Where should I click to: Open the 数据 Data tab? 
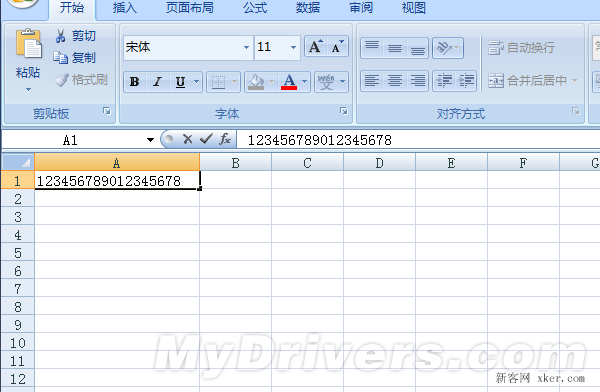(308, 8)
